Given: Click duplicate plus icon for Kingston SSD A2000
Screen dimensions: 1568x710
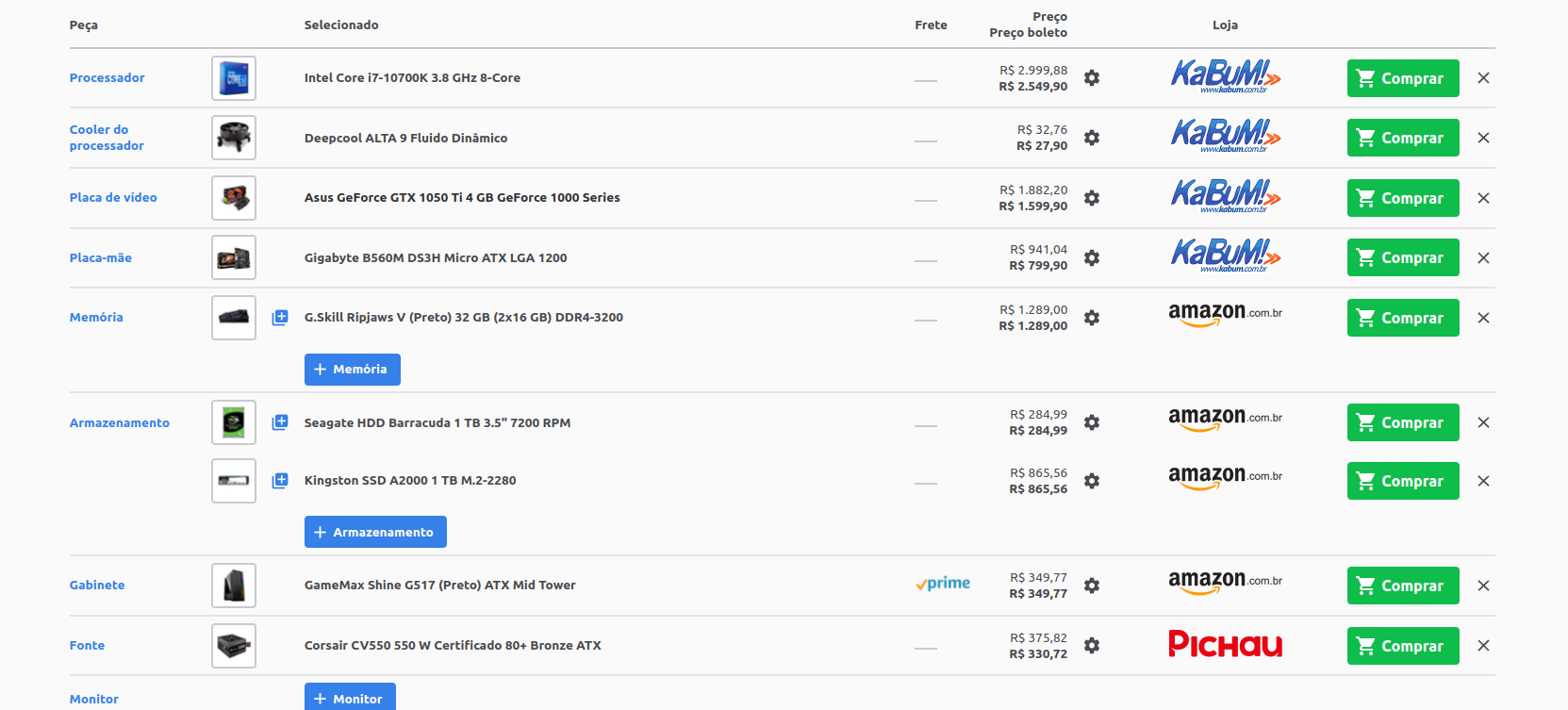Looking at the screenshot, I should [280, 481].
